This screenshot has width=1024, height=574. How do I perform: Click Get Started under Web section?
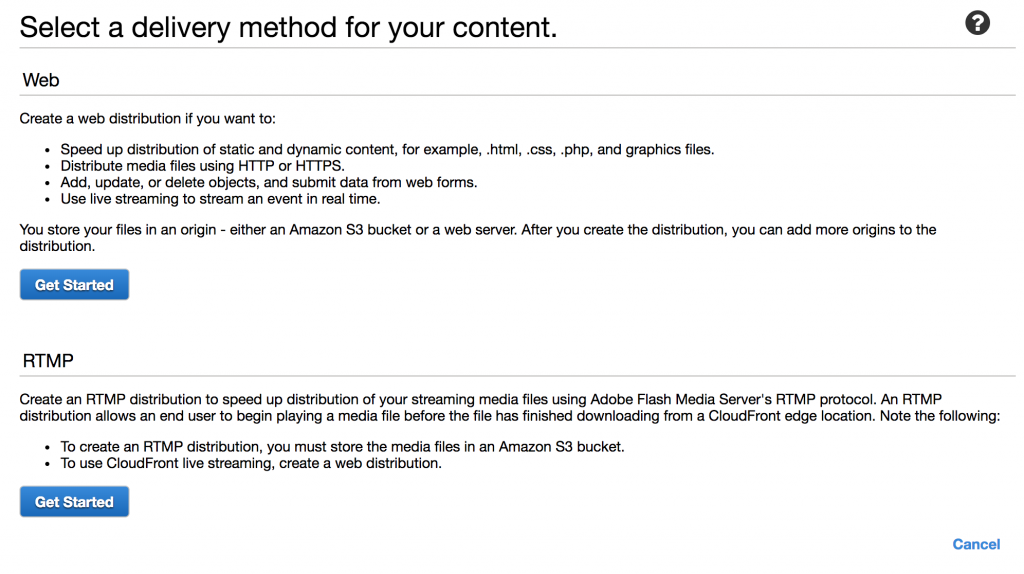point(74,285)
